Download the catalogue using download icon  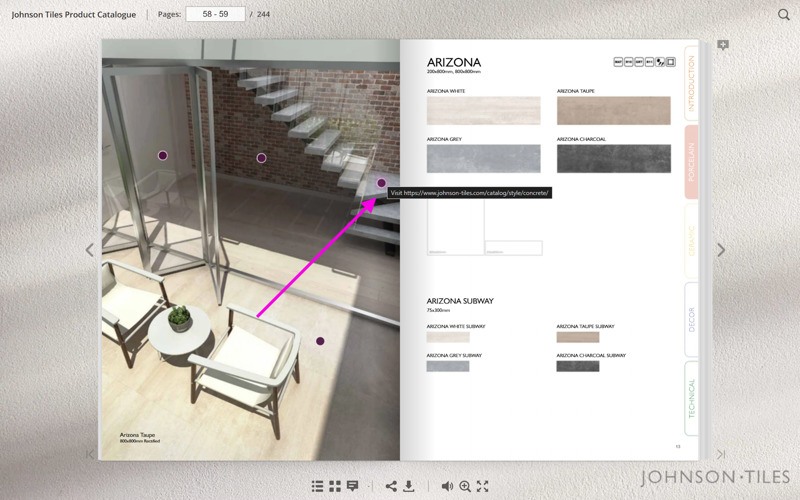(x=409, y=486)
